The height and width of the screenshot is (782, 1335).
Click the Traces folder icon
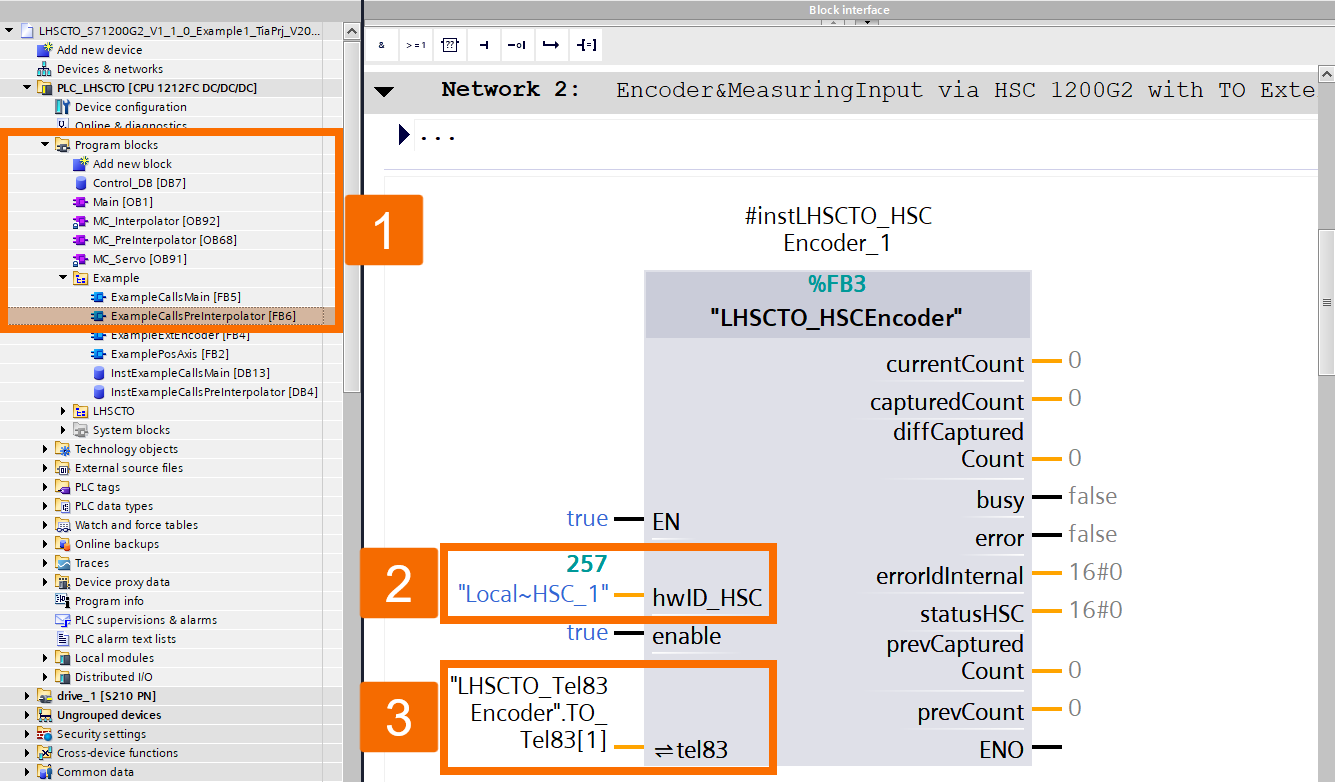click(63, 563)
